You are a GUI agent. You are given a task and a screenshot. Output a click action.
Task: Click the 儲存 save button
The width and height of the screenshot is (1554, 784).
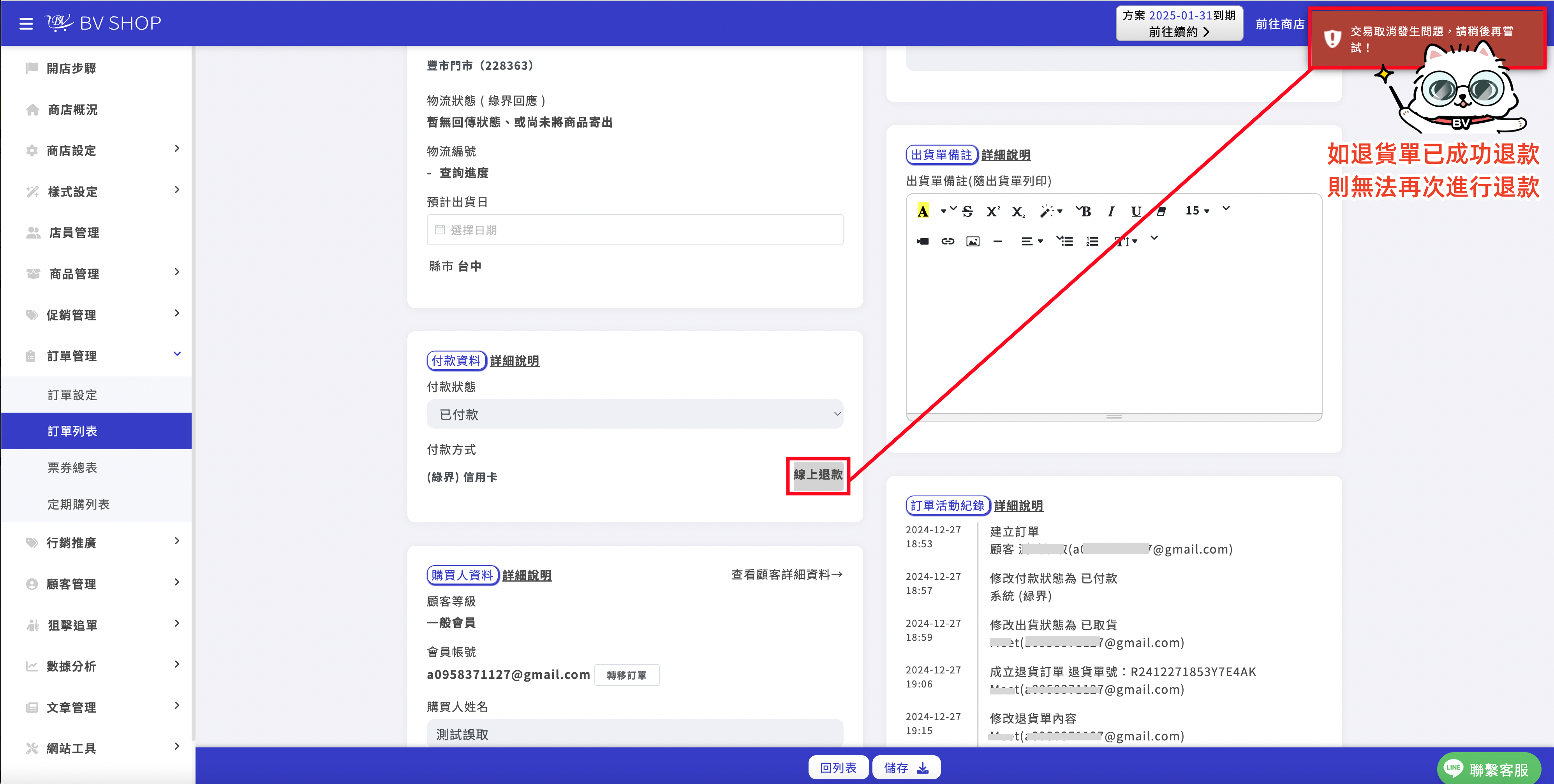click(906, 767)
